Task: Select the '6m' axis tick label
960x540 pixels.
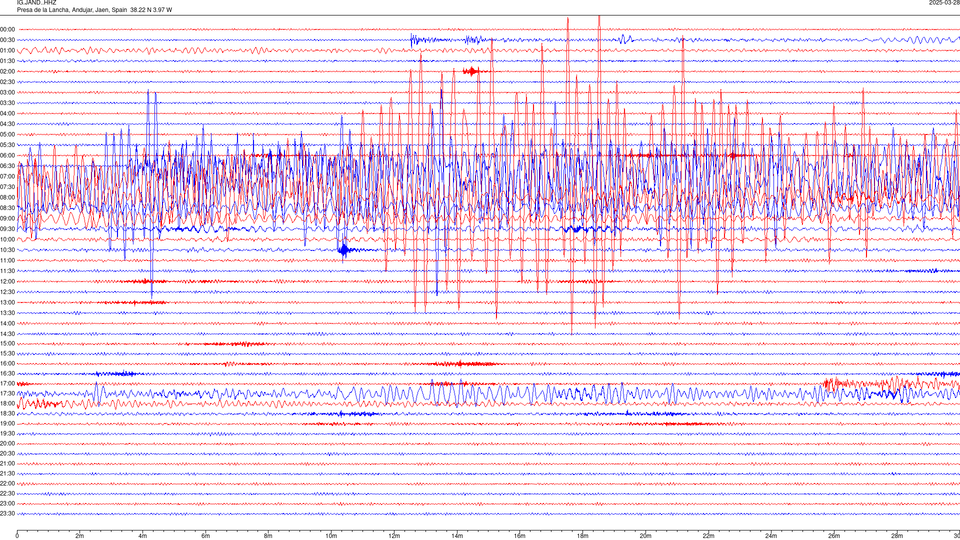Action: [206, 536]
